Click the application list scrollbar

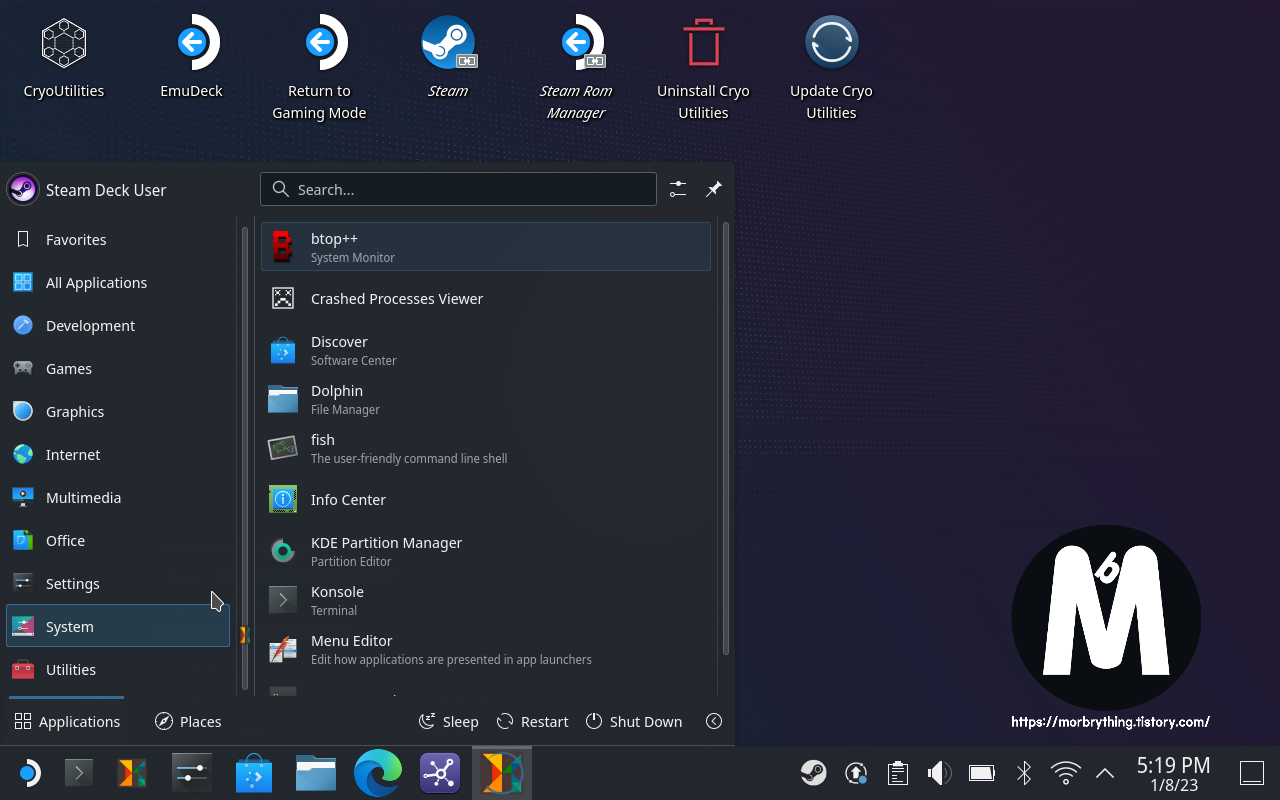(x=726, y=438)
